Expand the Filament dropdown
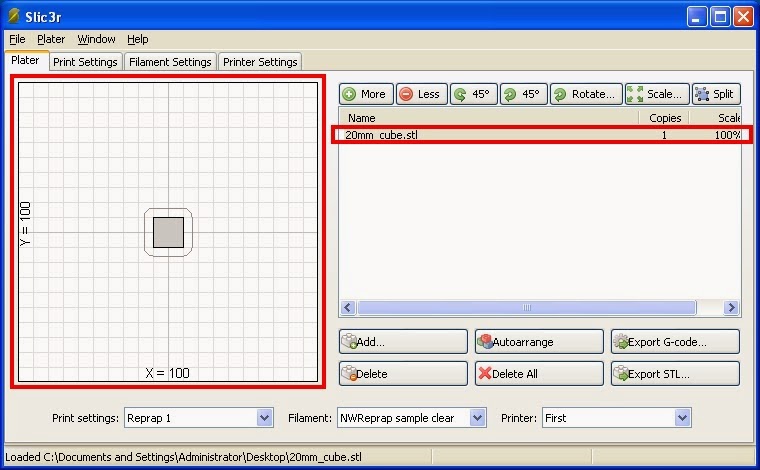The width and height of the screenshot is (760, 470). pyautogui.click(x=477, y=418)
